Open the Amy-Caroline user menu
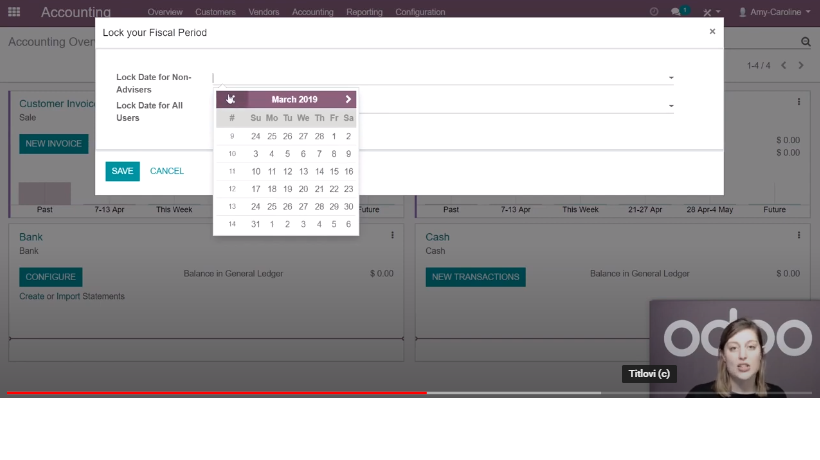This screenshot has width=820, height=460. click(775, 12)
